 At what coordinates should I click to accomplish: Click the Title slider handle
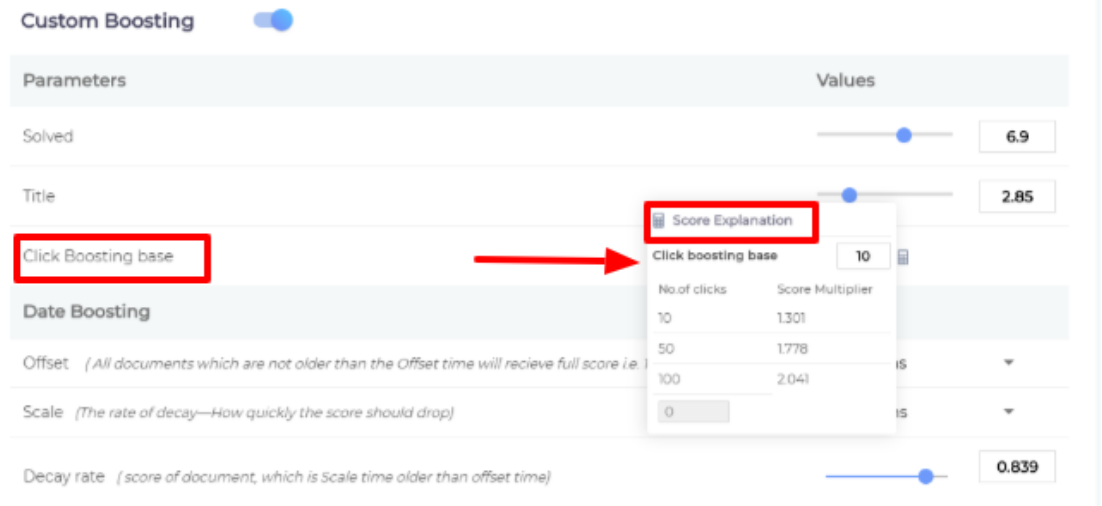point(849,195)
